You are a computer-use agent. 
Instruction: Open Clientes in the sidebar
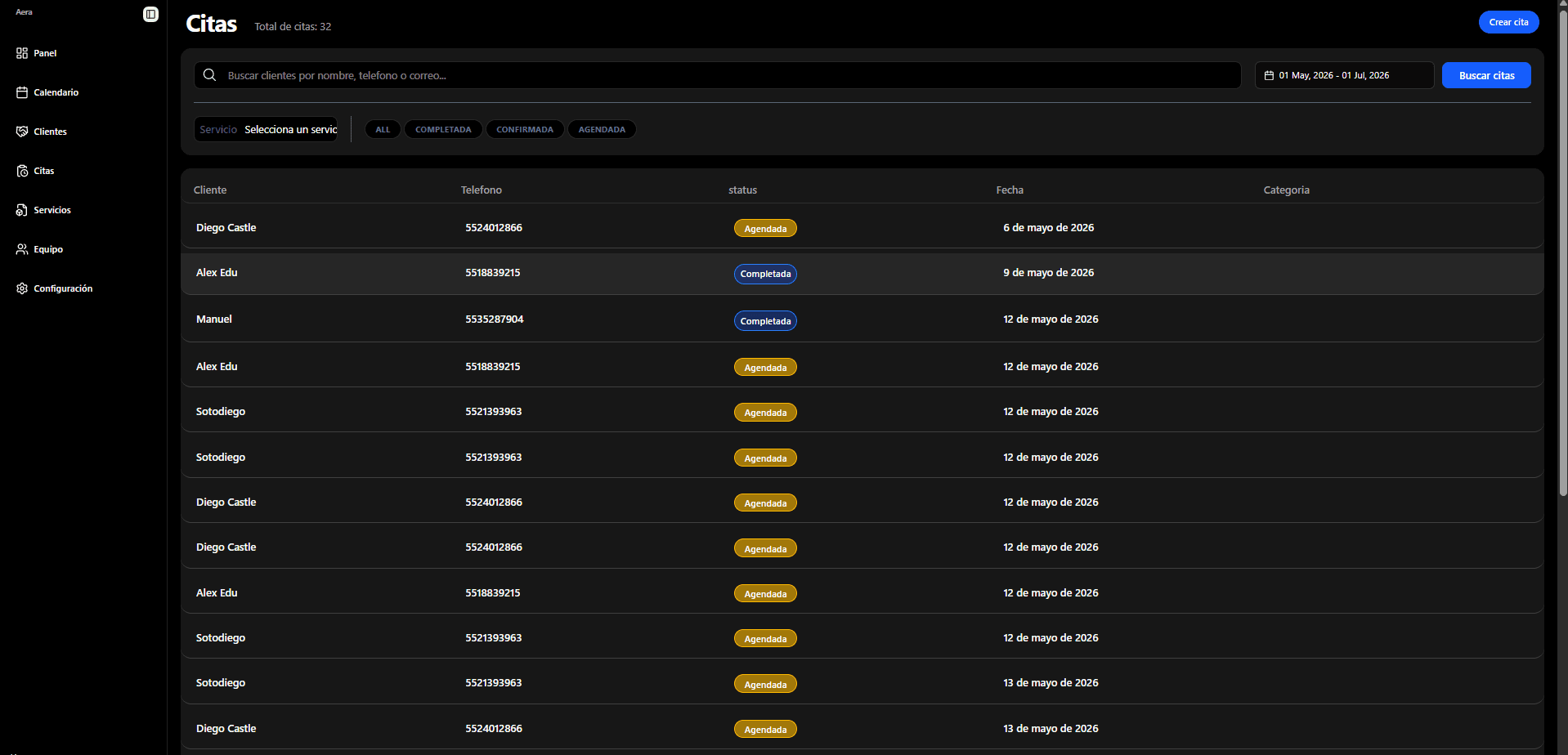tap(50, 132)
